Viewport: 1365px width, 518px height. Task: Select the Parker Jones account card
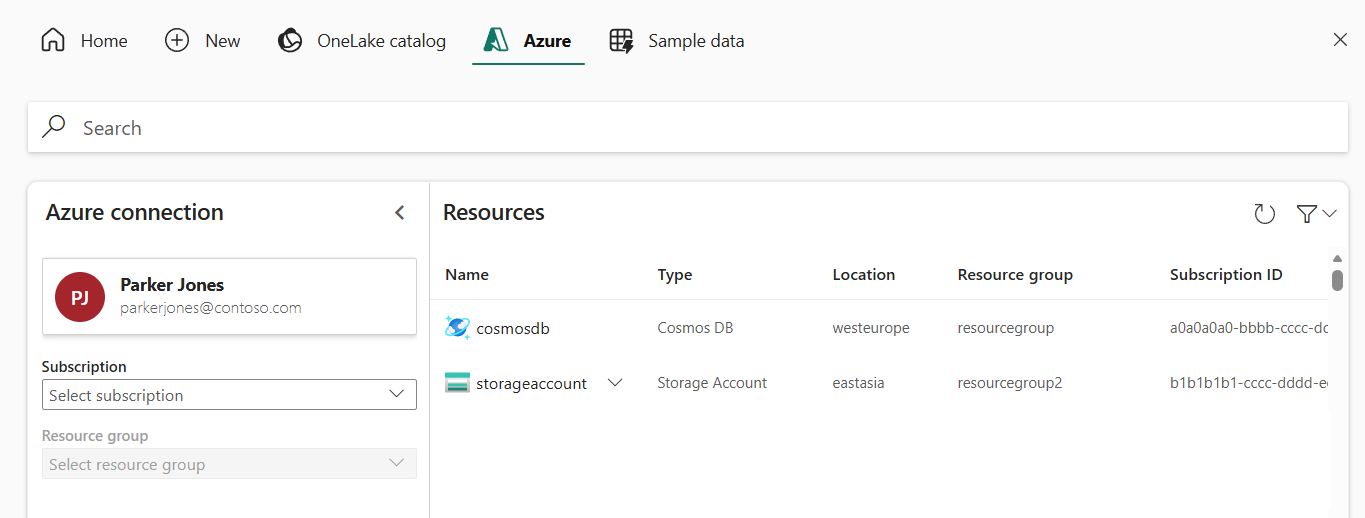click(x=229, y=297)
